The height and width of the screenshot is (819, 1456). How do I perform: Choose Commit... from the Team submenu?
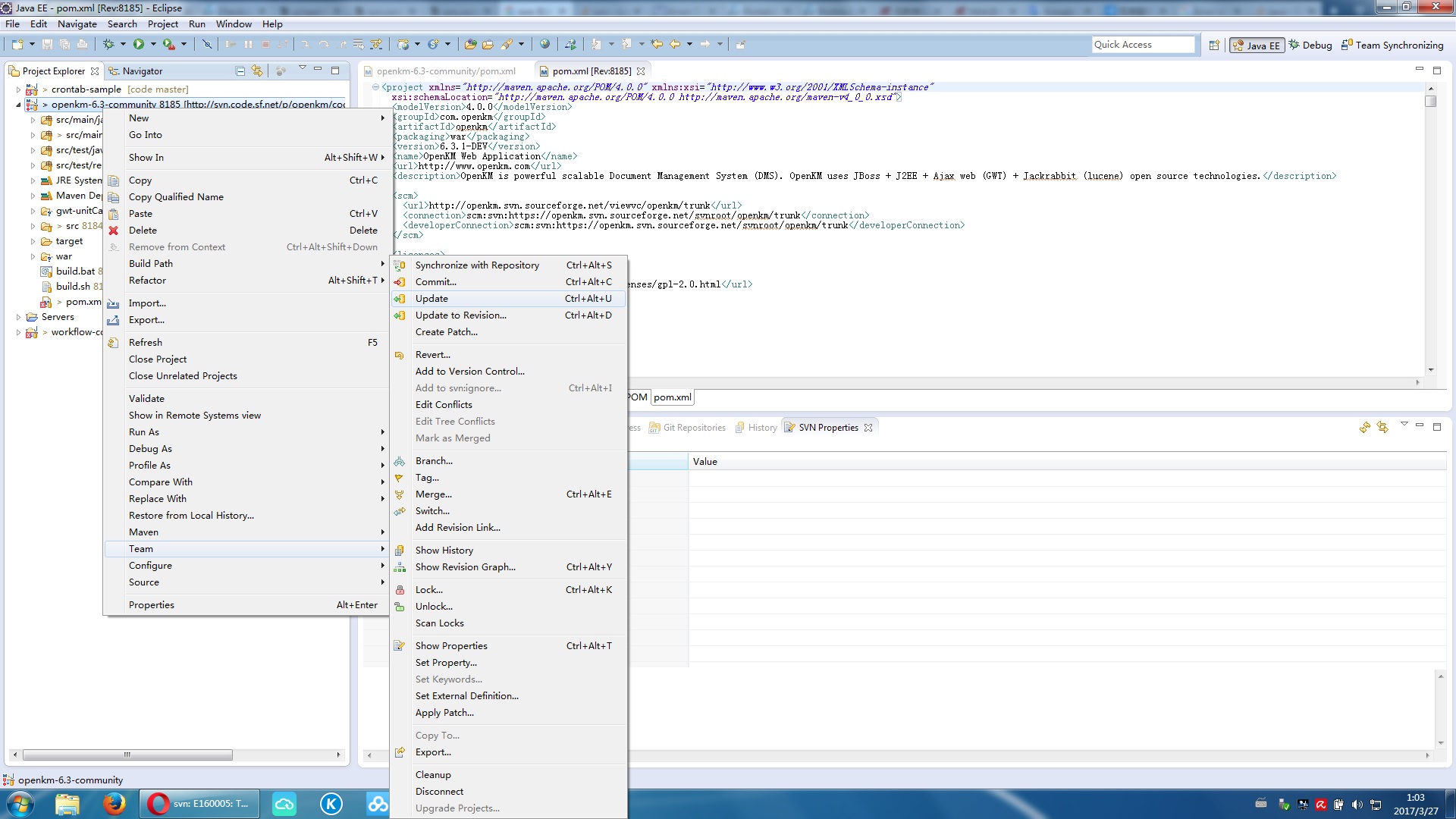click(435, 282)
